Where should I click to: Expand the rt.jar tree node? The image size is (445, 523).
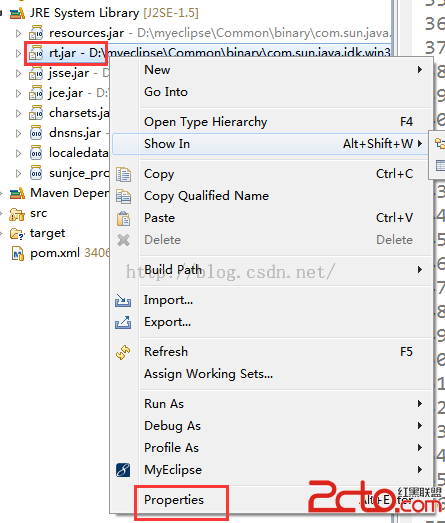(19, 53)
